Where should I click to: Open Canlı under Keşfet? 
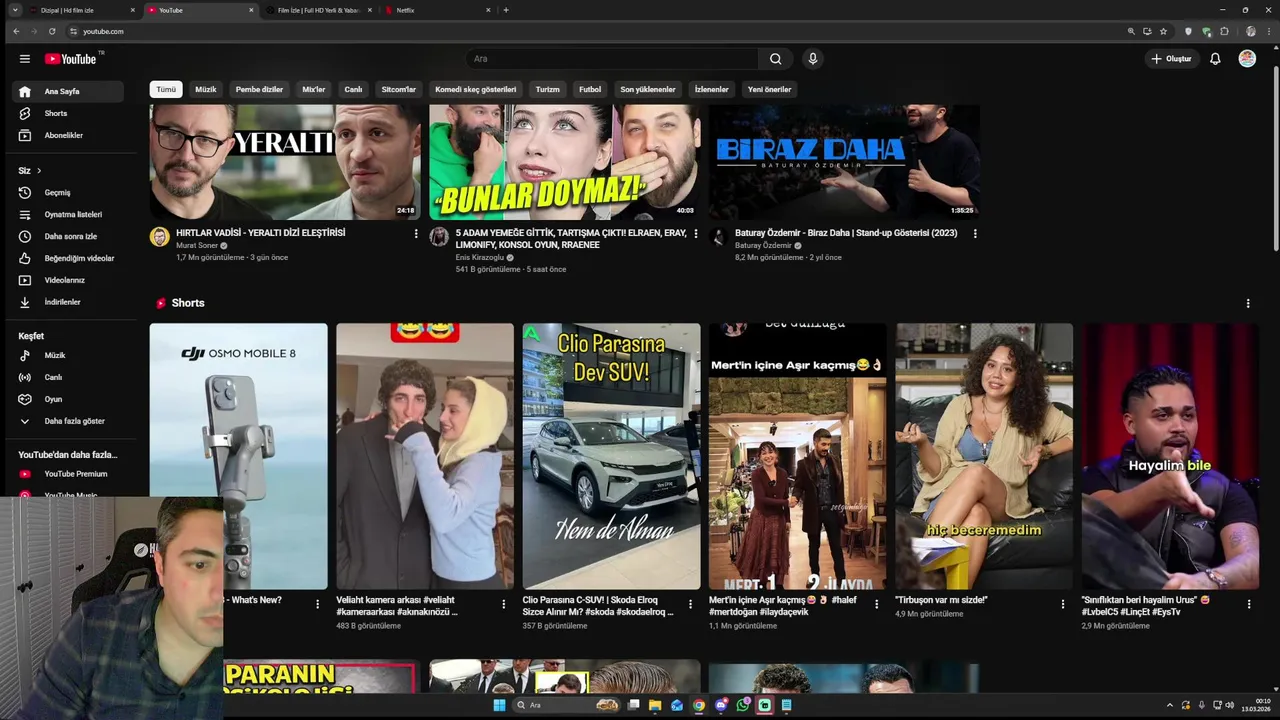coord(68,377)
